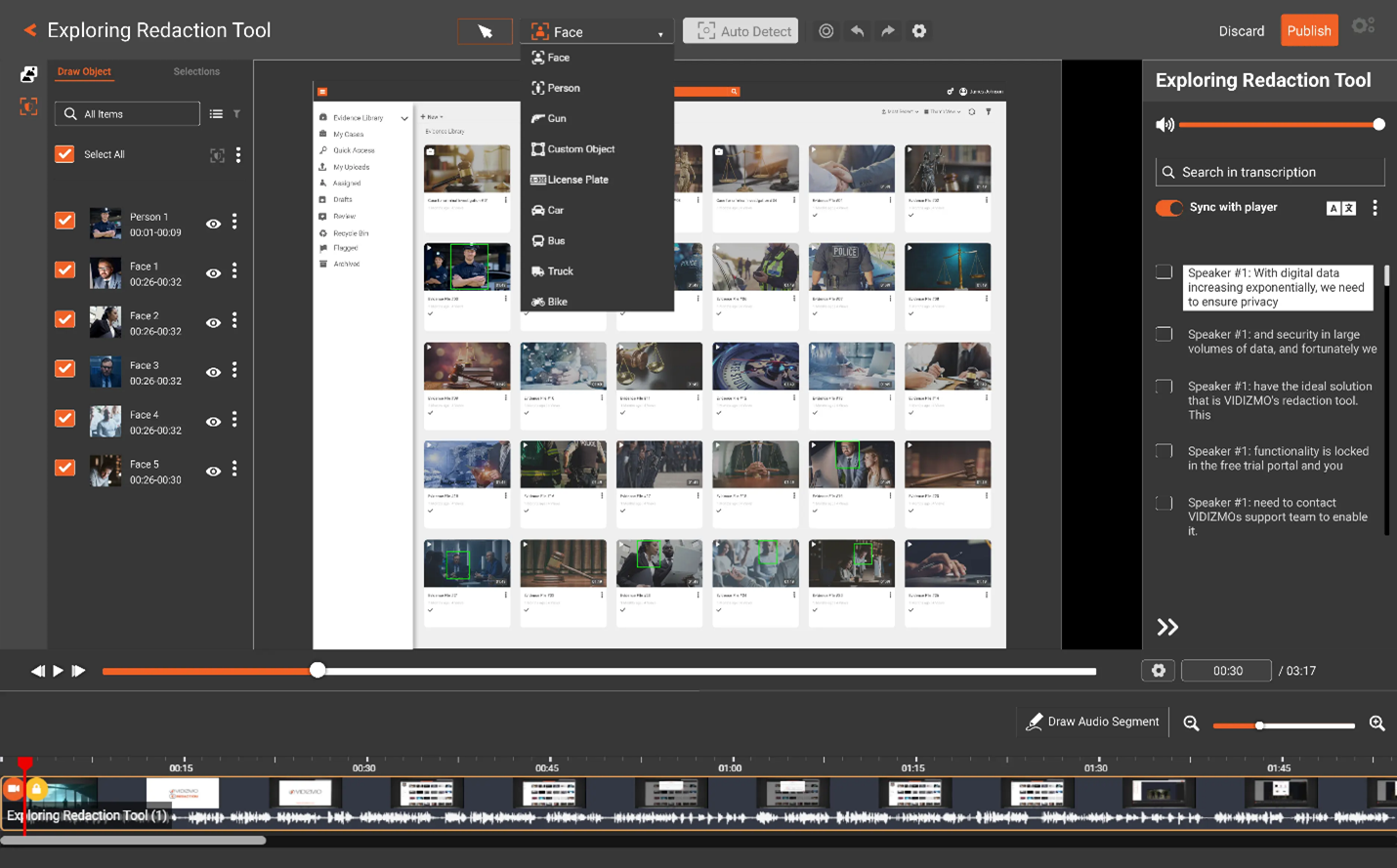Click Discard to abandon changes

(1241, 30)
